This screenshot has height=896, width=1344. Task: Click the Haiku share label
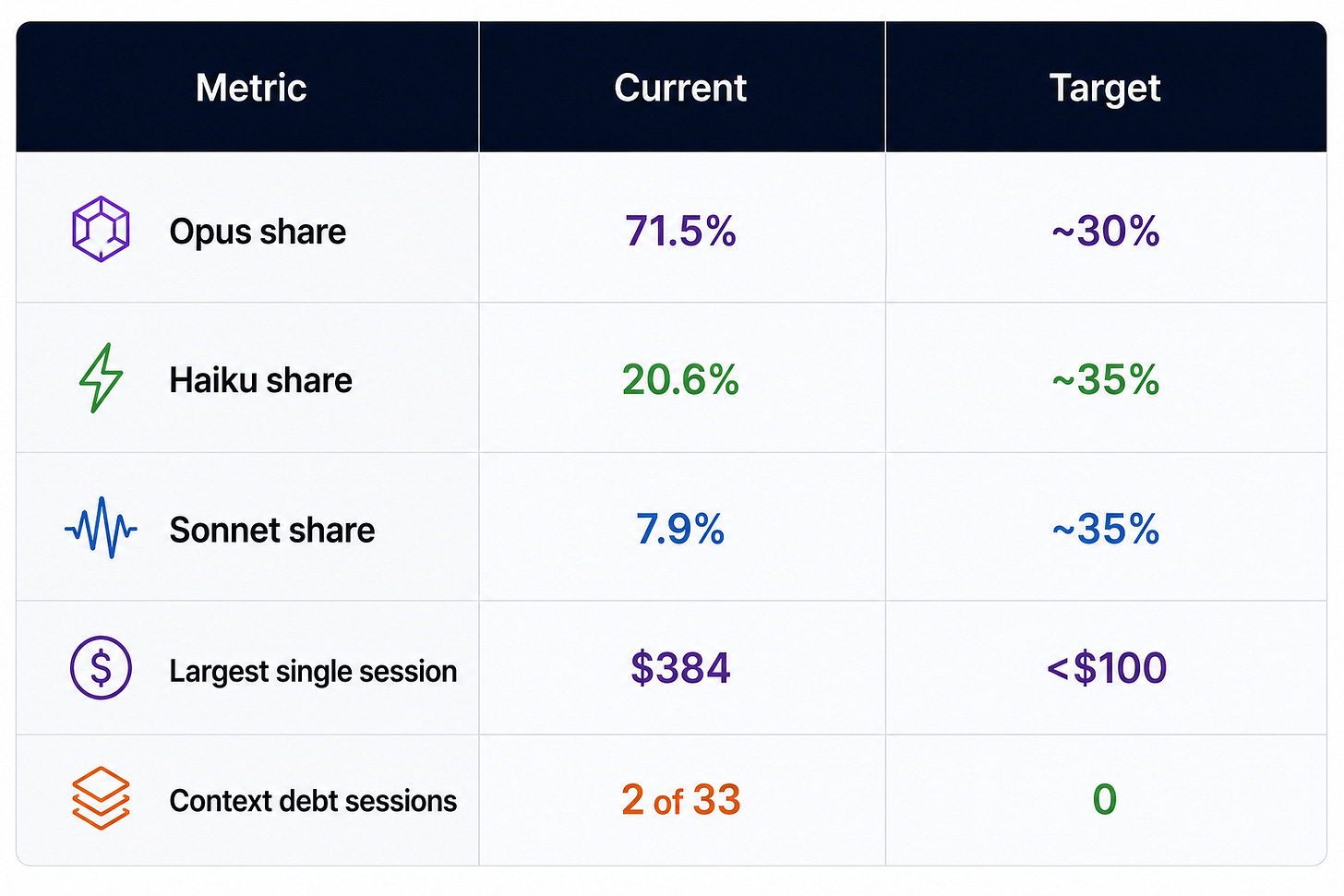click(x=261, y=380)
